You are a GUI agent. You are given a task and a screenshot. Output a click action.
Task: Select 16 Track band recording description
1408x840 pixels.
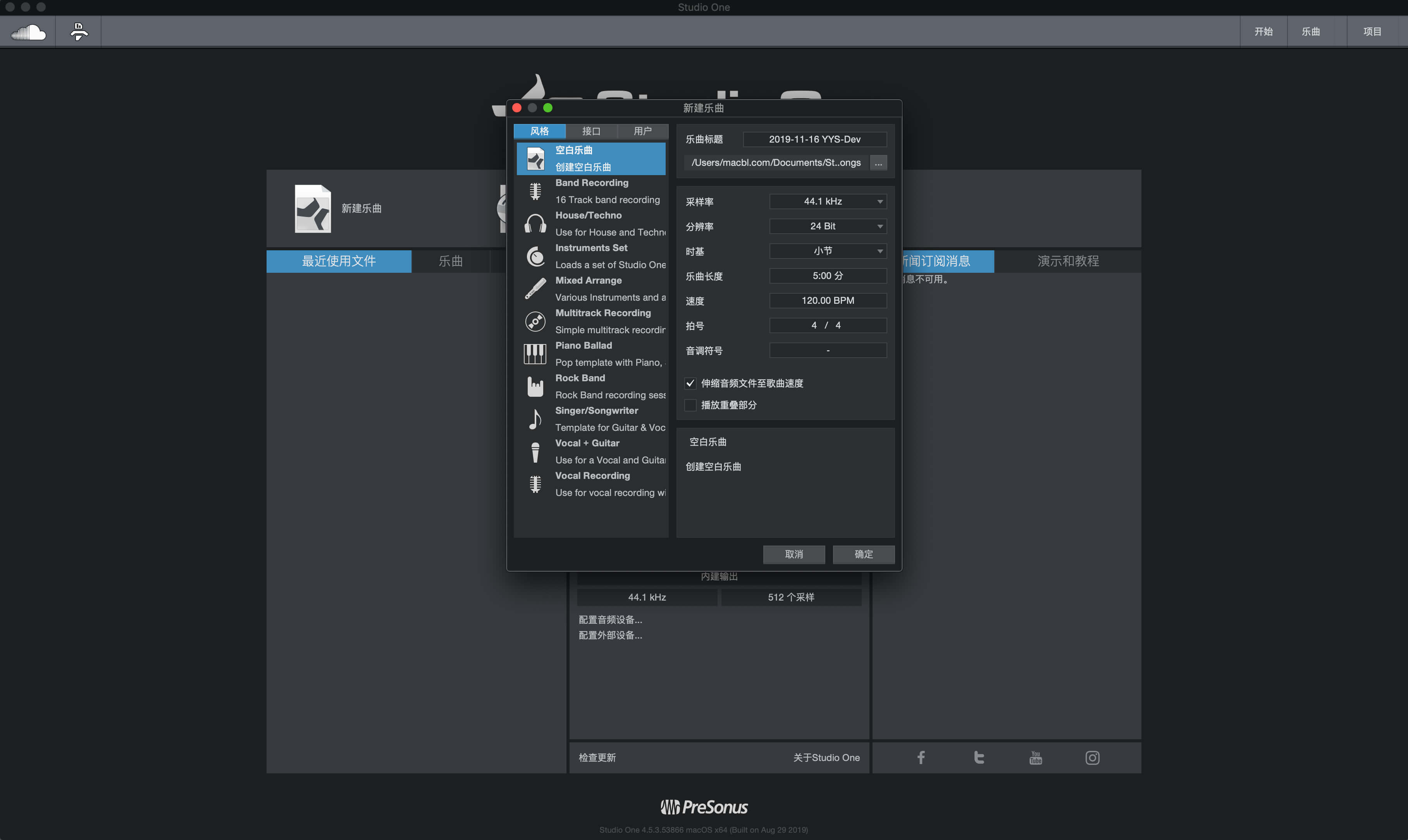point(607,200)
